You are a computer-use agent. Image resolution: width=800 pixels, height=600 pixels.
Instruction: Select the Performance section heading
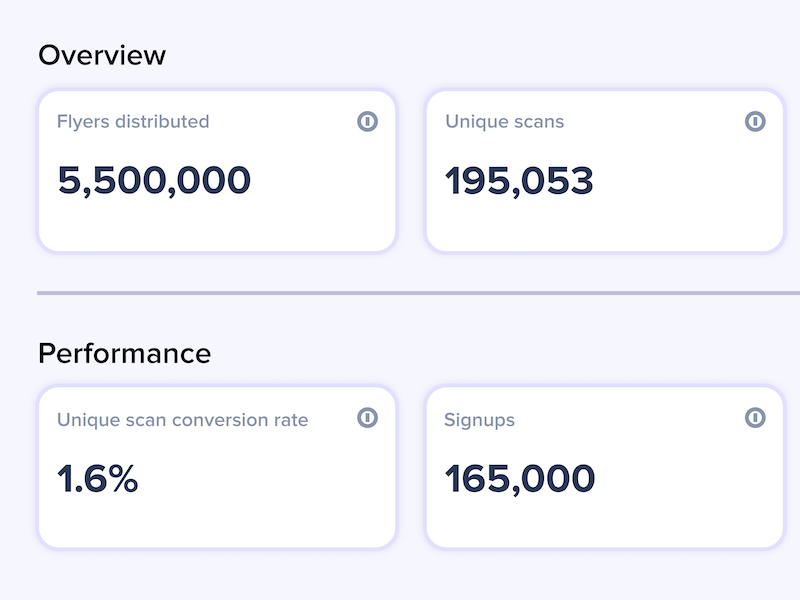coord(124,353)
